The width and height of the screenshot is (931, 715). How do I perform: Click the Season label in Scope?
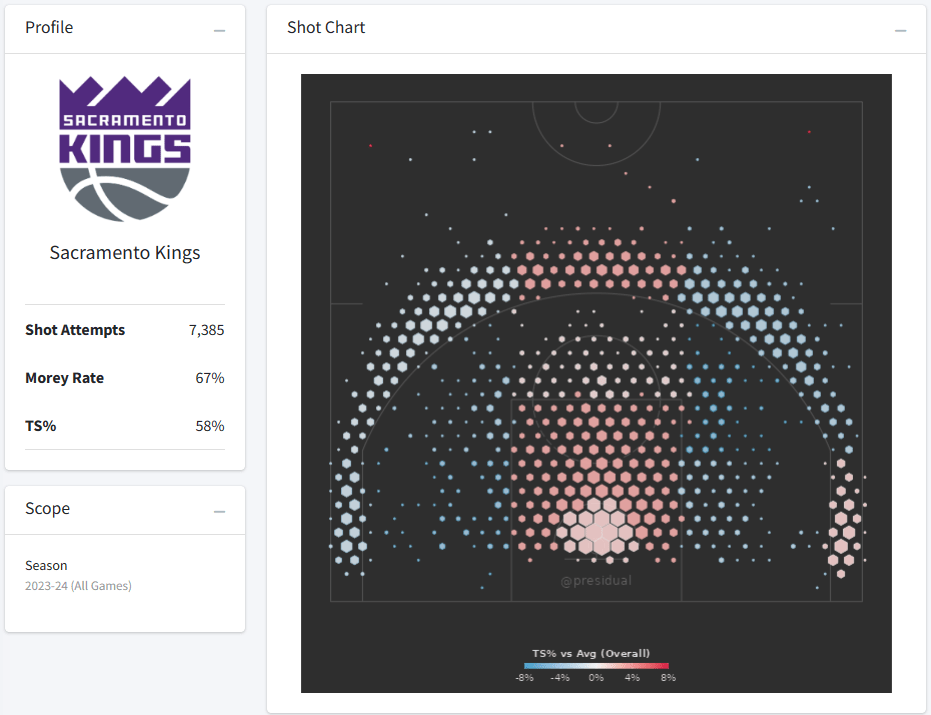[46, 566]
